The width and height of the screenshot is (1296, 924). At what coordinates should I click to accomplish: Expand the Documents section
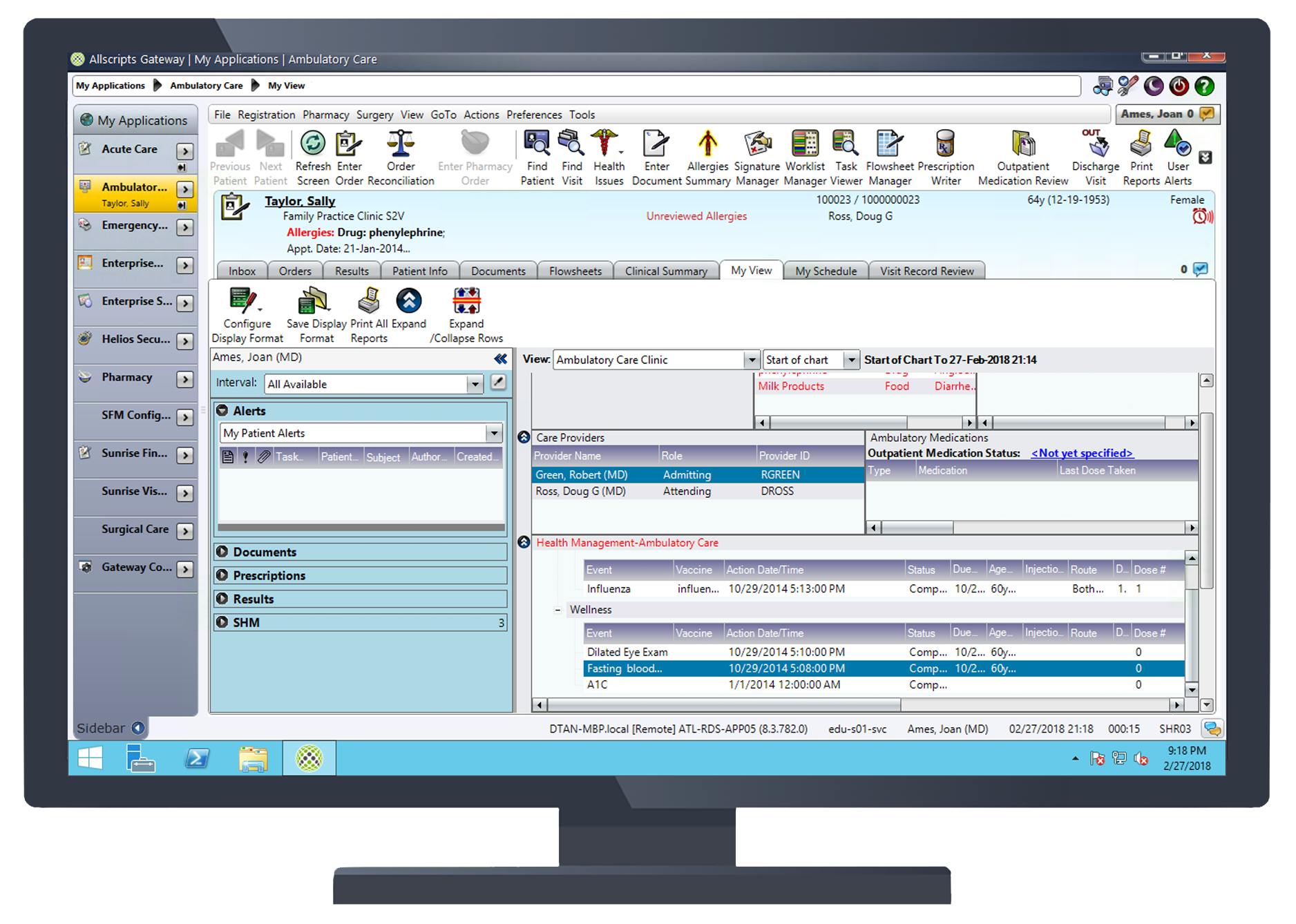(x=222, y=552)
